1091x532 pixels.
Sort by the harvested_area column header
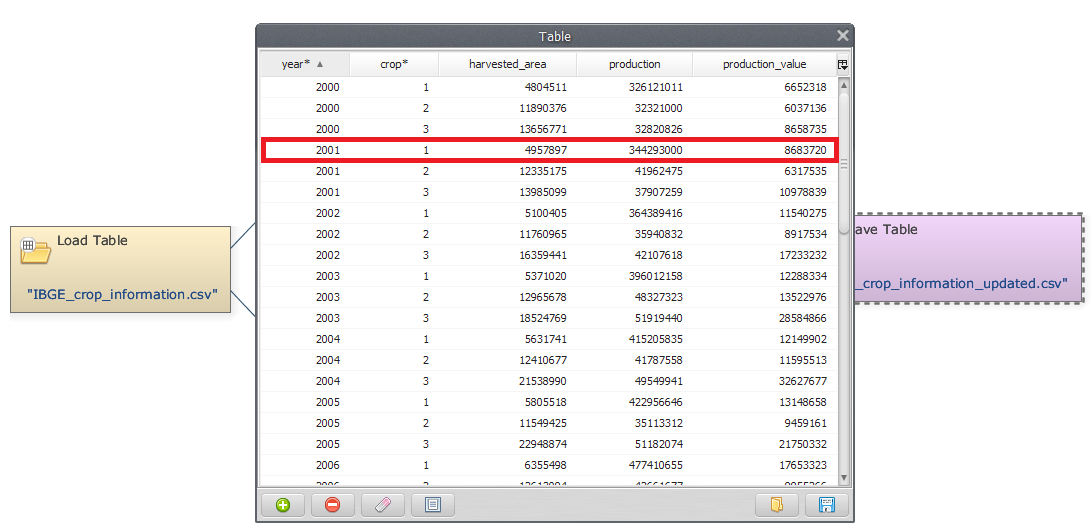(507, 64)
